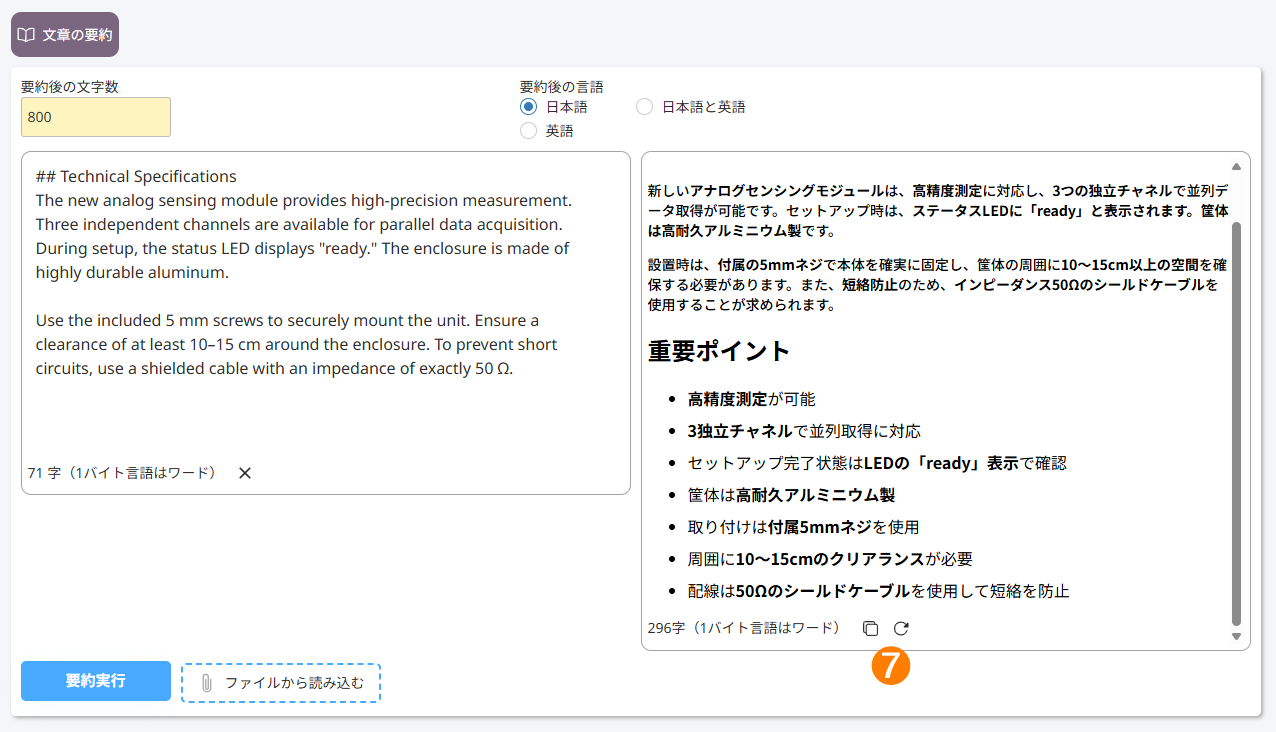Click ファイルから読み込む button

281,683
